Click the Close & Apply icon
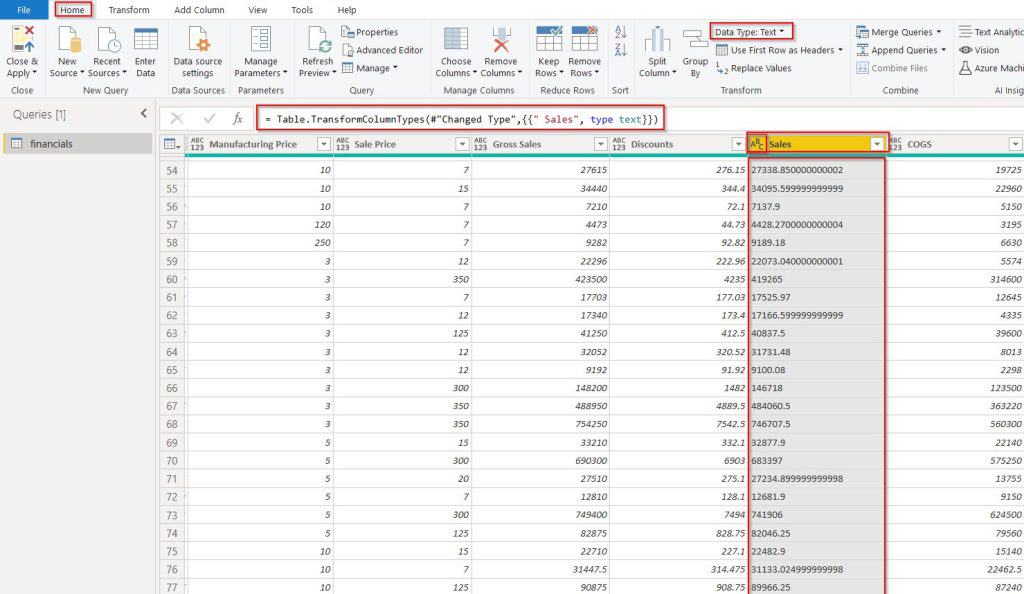1024x594 pixels. click(22, 39)
